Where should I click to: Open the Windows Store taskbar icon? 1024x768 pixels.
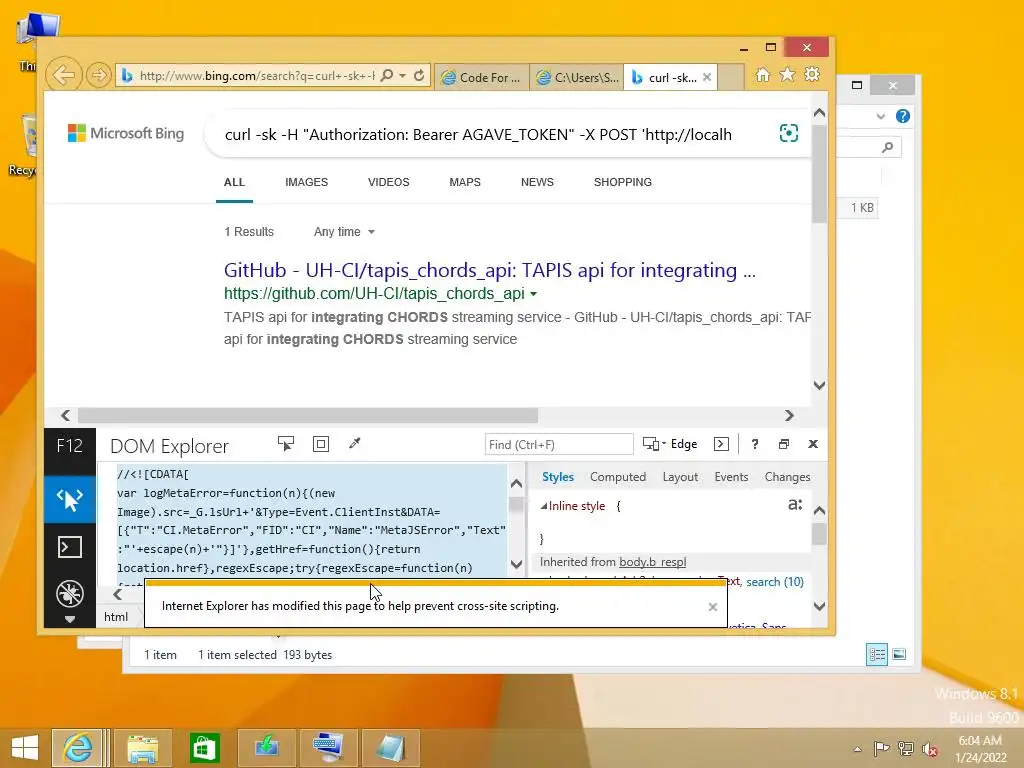tap(204, 748)
